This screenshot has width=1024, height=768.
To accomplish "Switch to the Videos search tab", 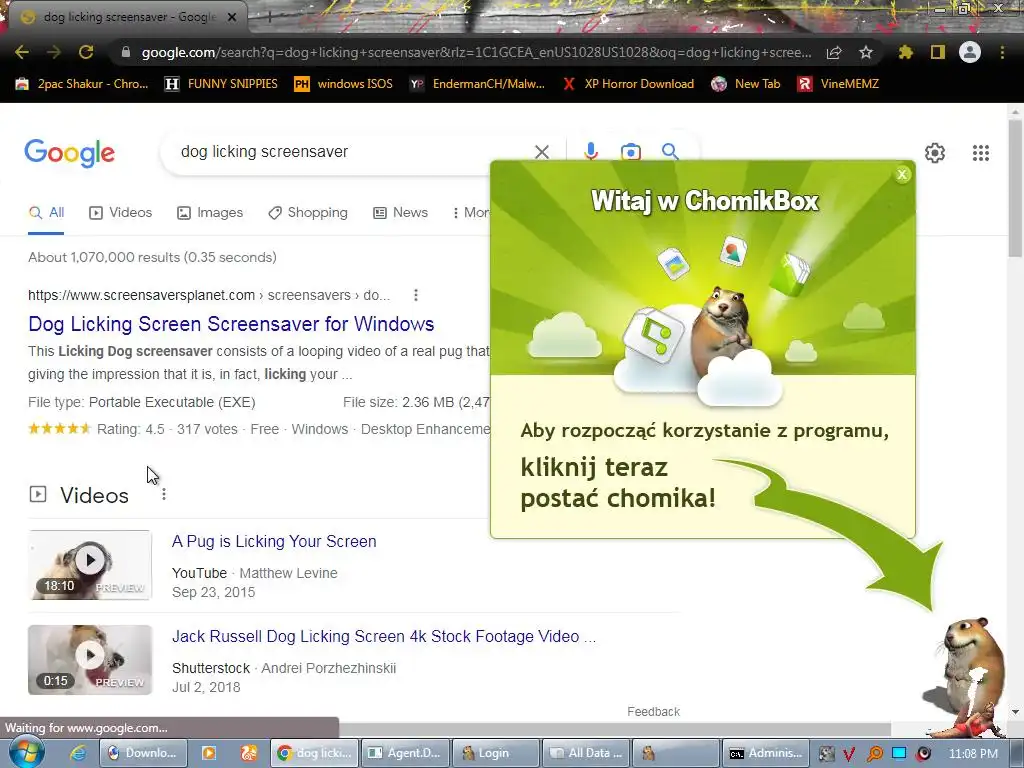I will [x=121, y=213].
